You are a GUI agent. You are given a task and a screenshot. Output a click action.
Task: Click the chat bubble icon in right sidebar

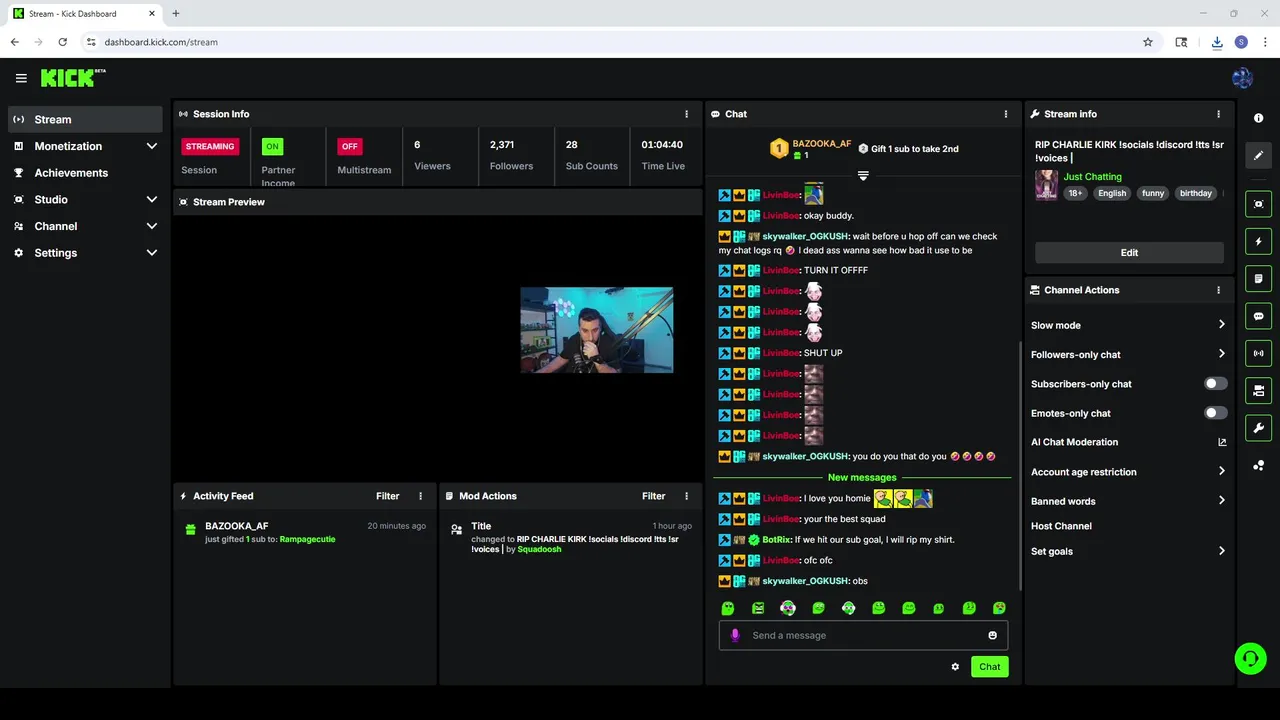tap(1258, 316)
